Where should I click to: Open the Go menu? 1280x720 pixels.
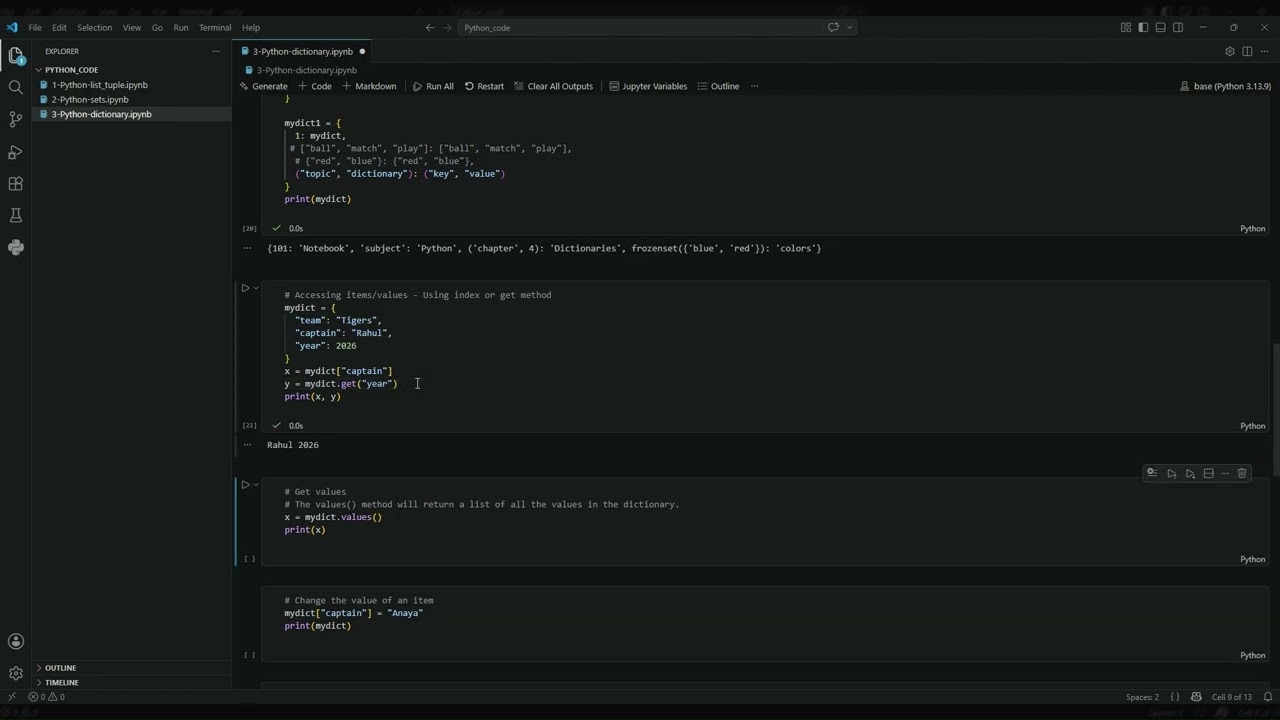pyautogui.click(x=157, y=28)
